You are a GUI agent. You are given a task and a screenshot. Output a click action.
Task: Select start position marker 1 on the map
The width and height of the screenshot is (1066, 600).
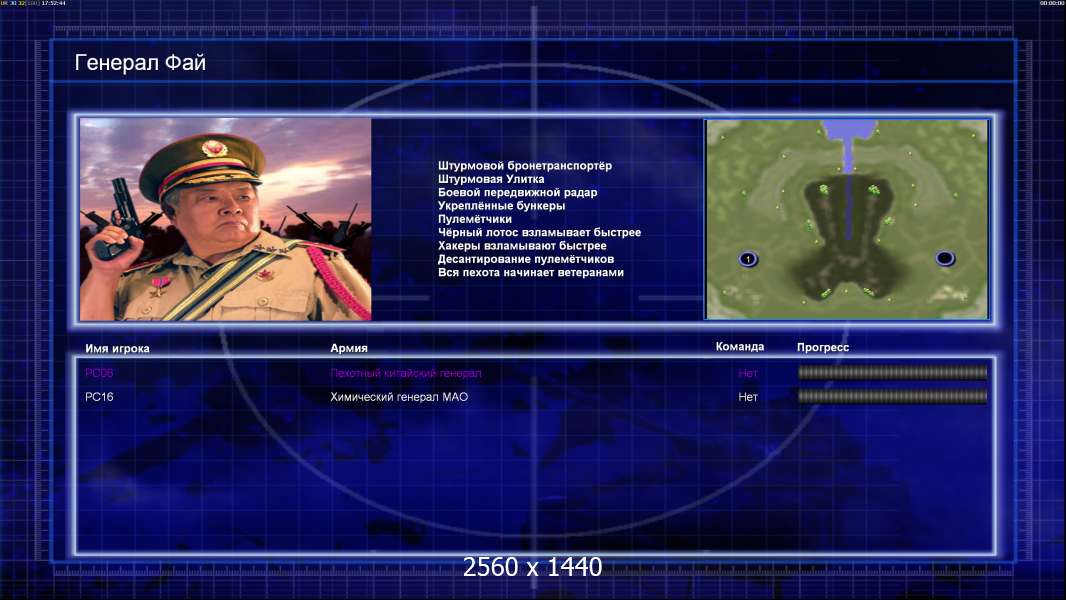748,259
